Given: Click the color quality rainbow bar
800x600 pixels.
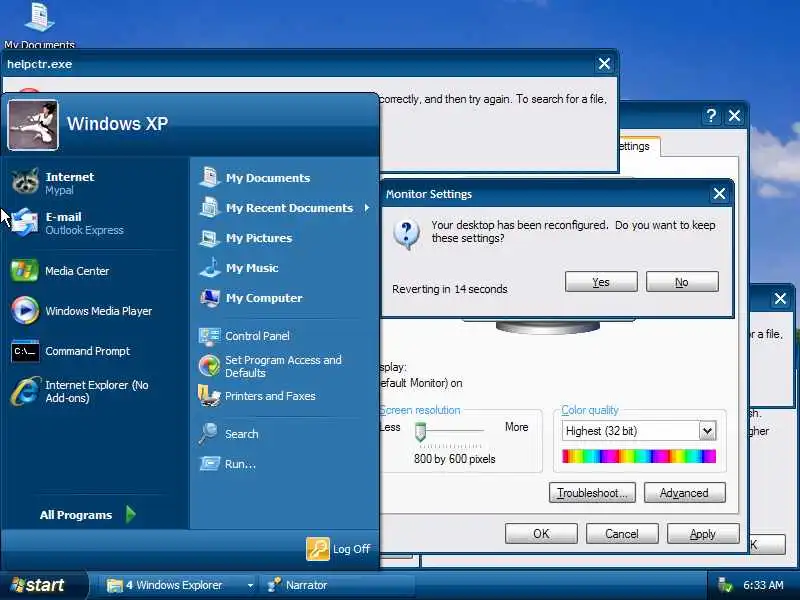Looking at the screenshot, I should pyautogui.click(x=639, y=456).
